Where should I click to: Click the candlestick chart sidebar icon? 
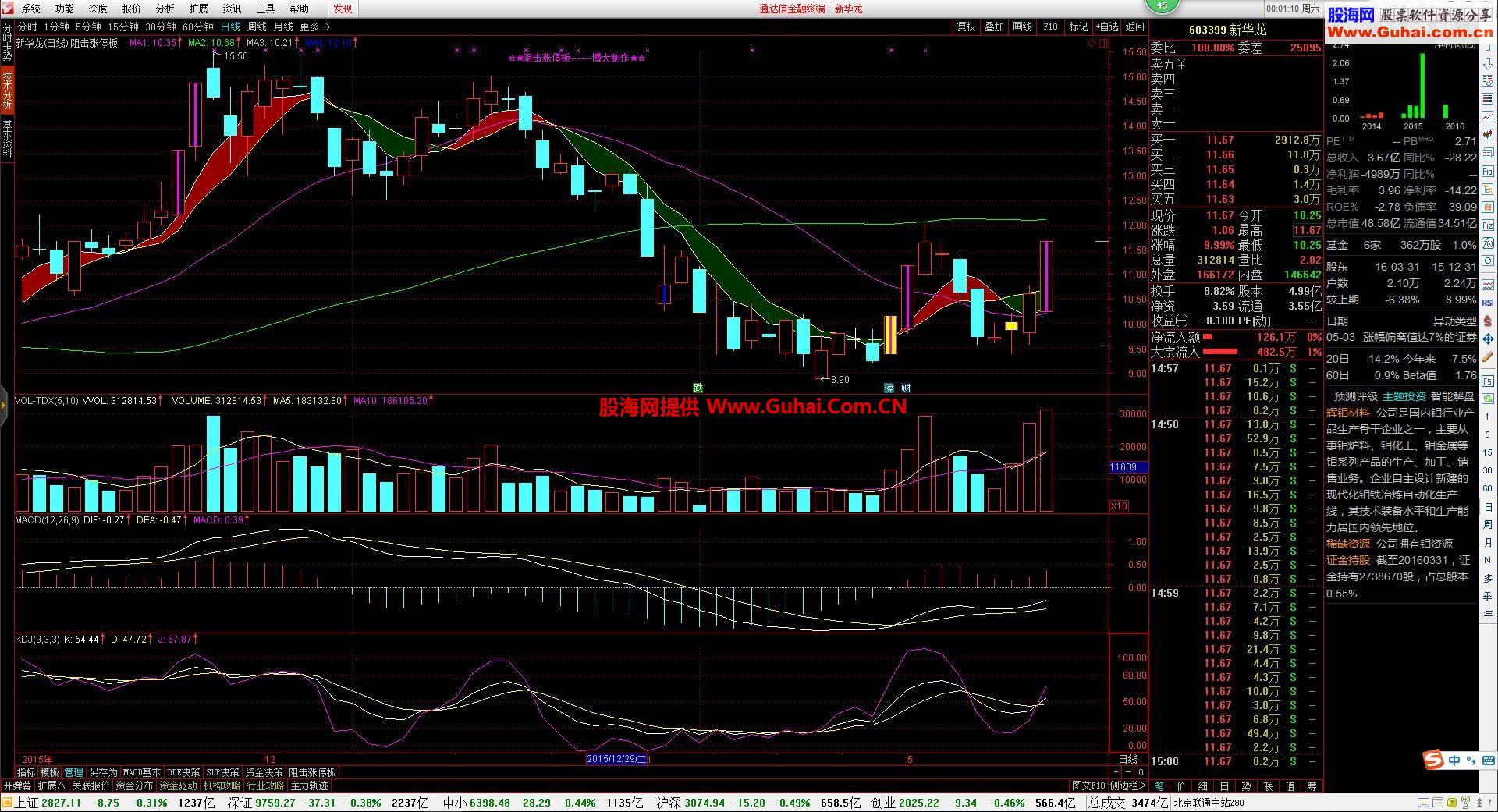click(x=1488, y=134)
